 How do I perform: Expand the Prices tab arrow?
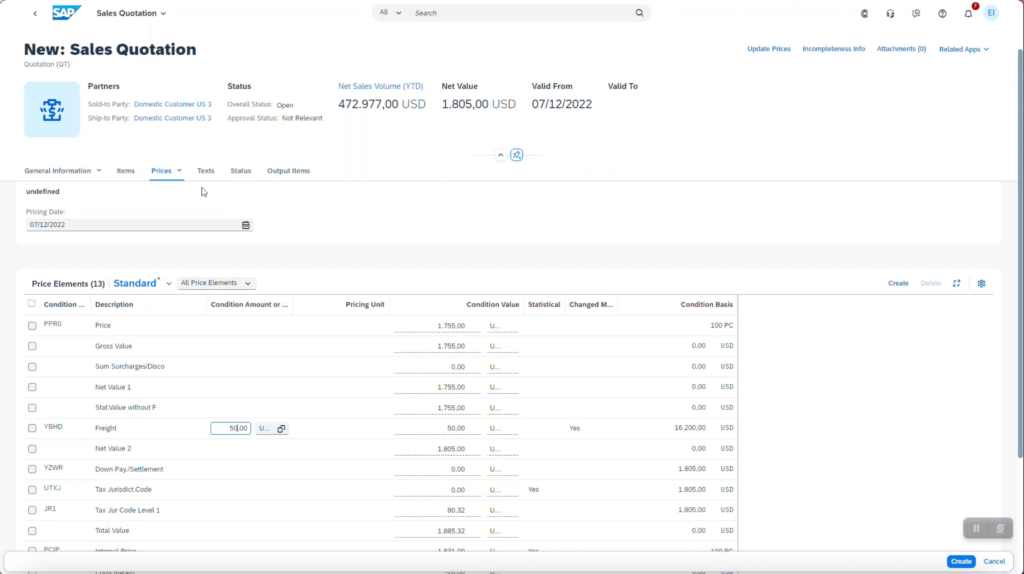(179, 170)
